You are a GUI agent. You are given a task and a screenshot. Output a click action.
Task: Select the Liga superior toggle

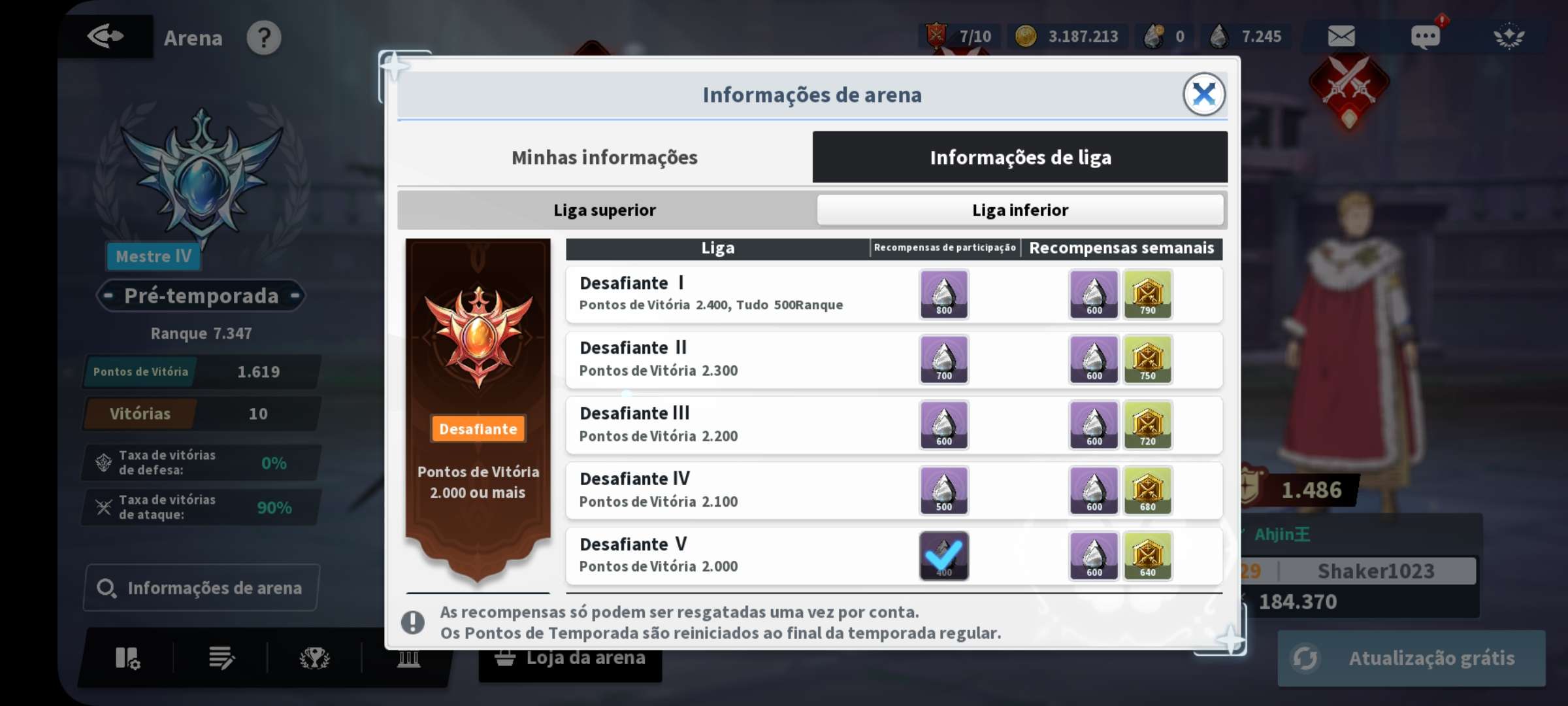tap(605, 210)
